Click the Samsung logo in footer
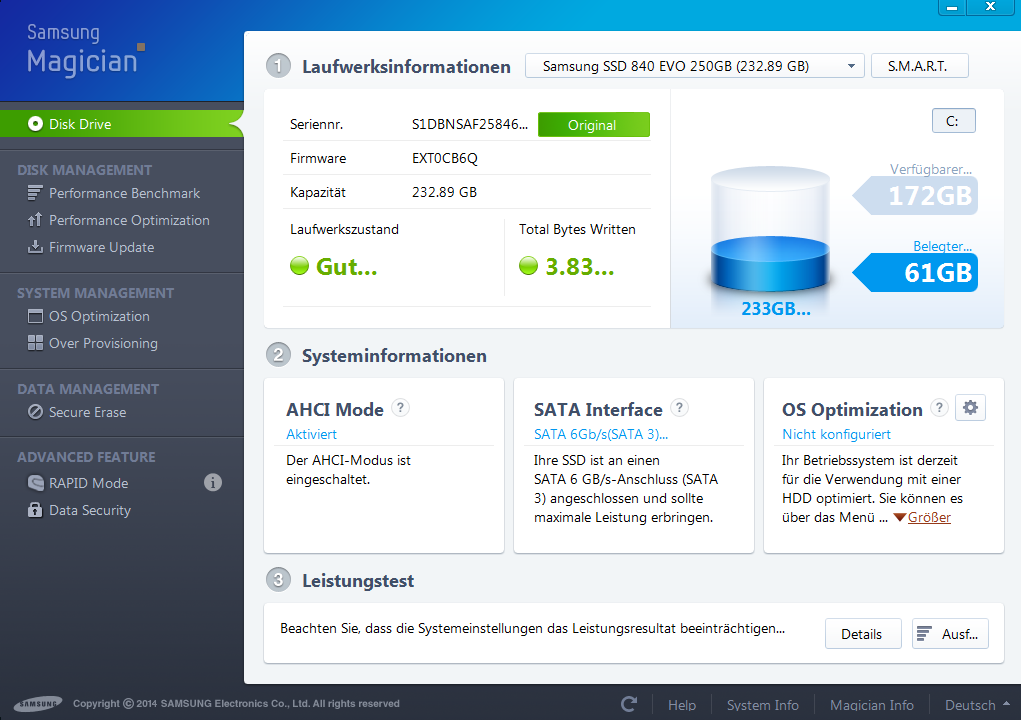This screenshot has width=1021, height=720. 38,704
